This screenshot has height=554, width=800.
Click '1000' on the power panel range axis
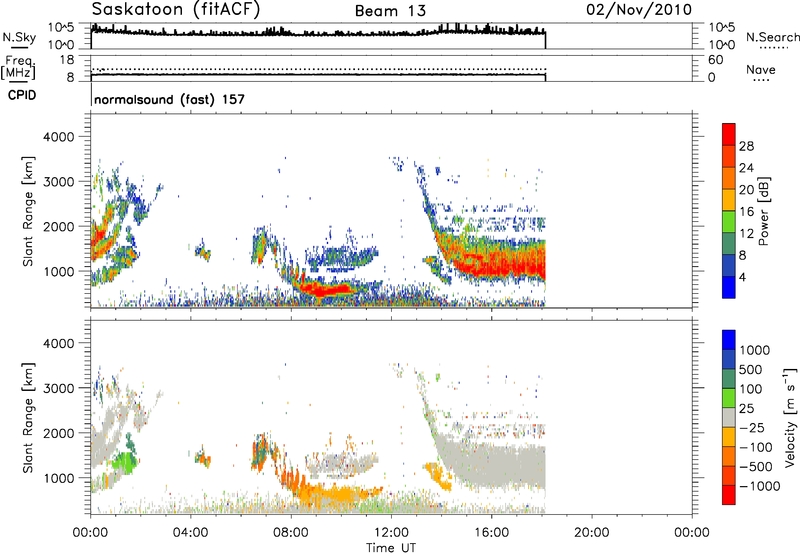pos(59,271)
